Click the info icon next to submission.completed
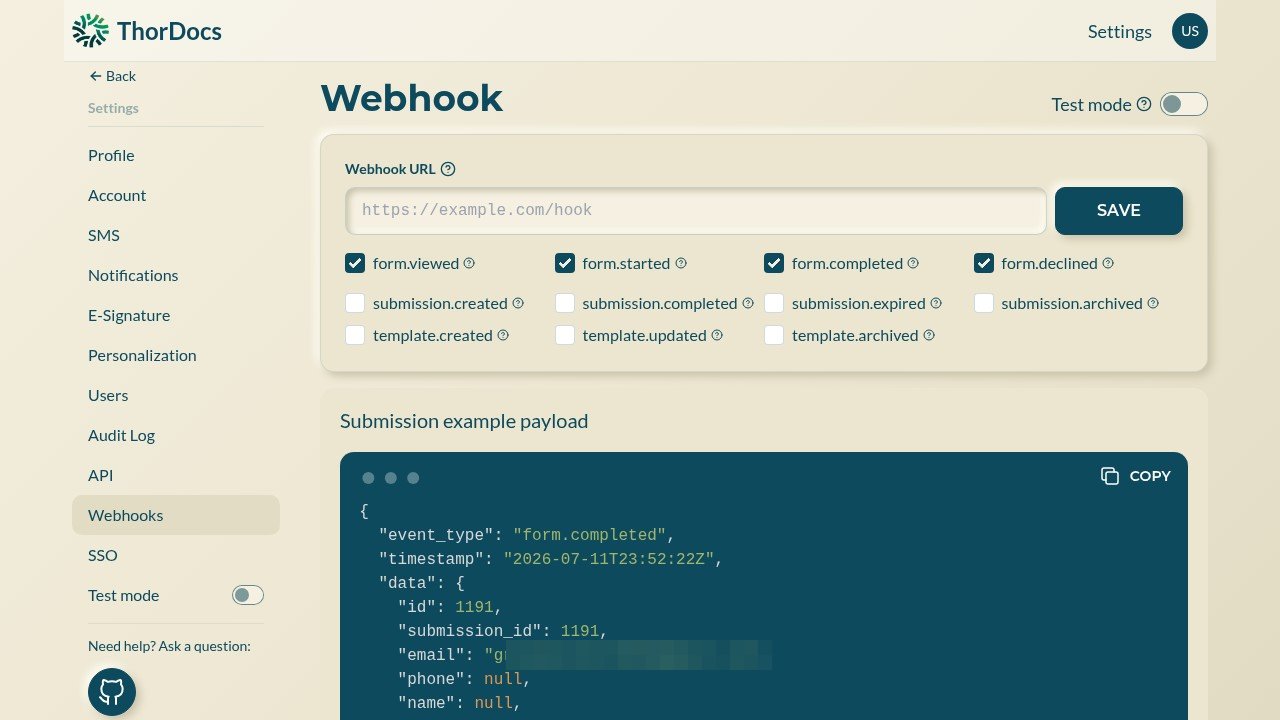The width and height of the screenshot is (1280, 720). pos(748,303)
